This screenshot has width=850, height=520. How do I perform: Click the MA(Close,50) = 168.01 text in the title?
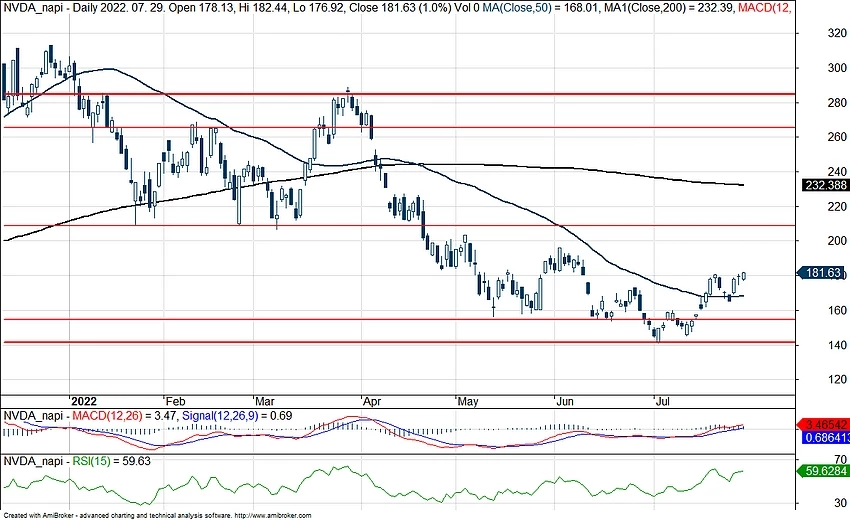[542, 8]
